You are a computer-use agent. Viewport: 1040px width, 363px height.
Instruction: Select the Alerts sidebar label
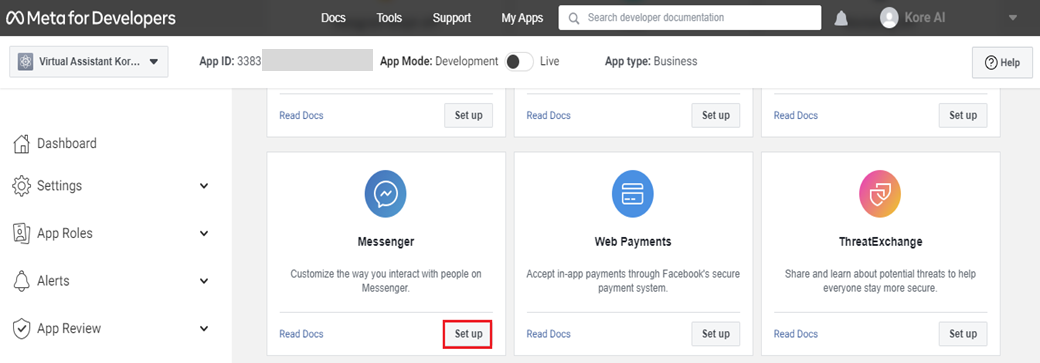tap(53, 281)
